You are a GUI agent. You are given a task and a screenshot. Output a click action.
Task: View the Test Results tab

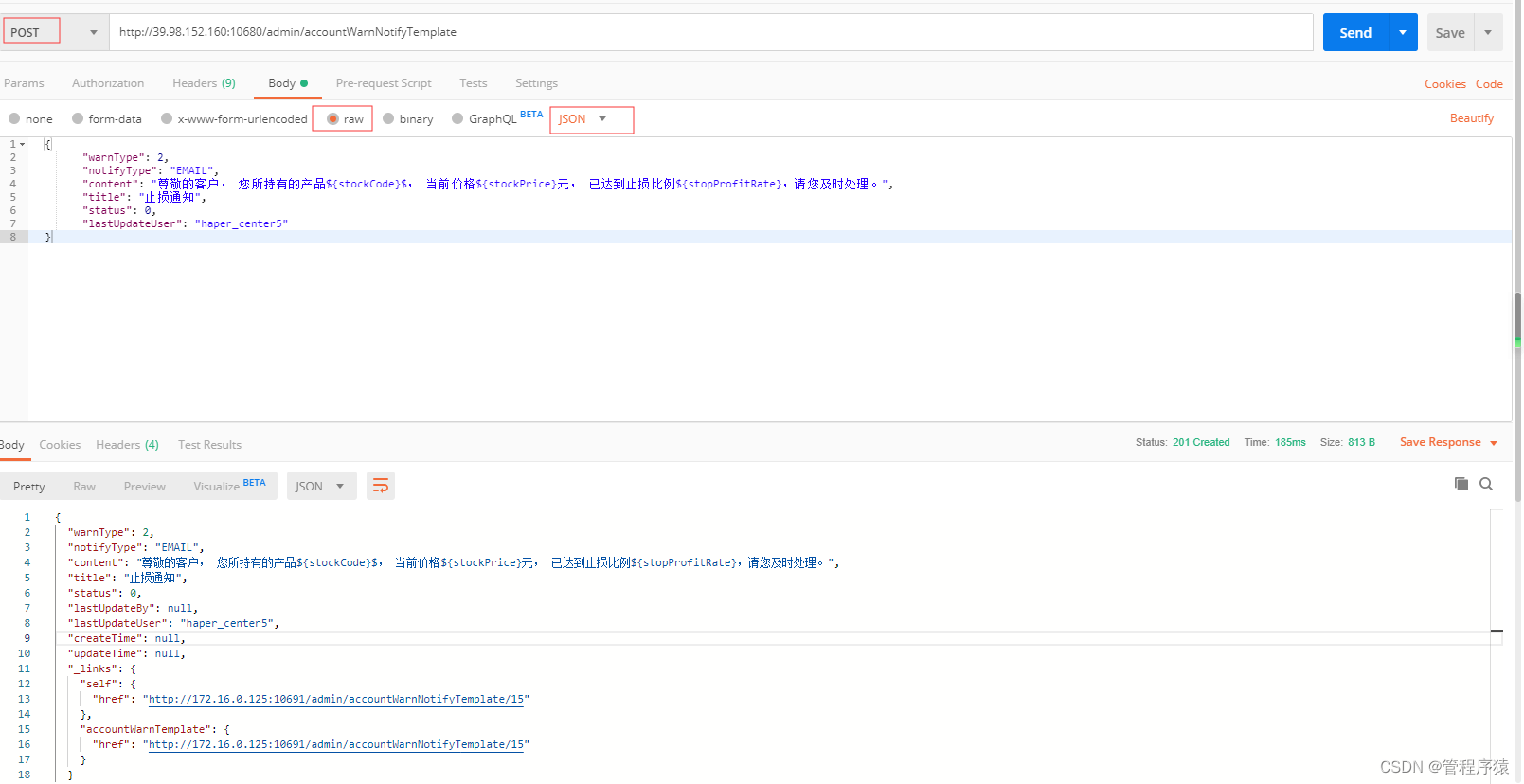click(209, 445)
